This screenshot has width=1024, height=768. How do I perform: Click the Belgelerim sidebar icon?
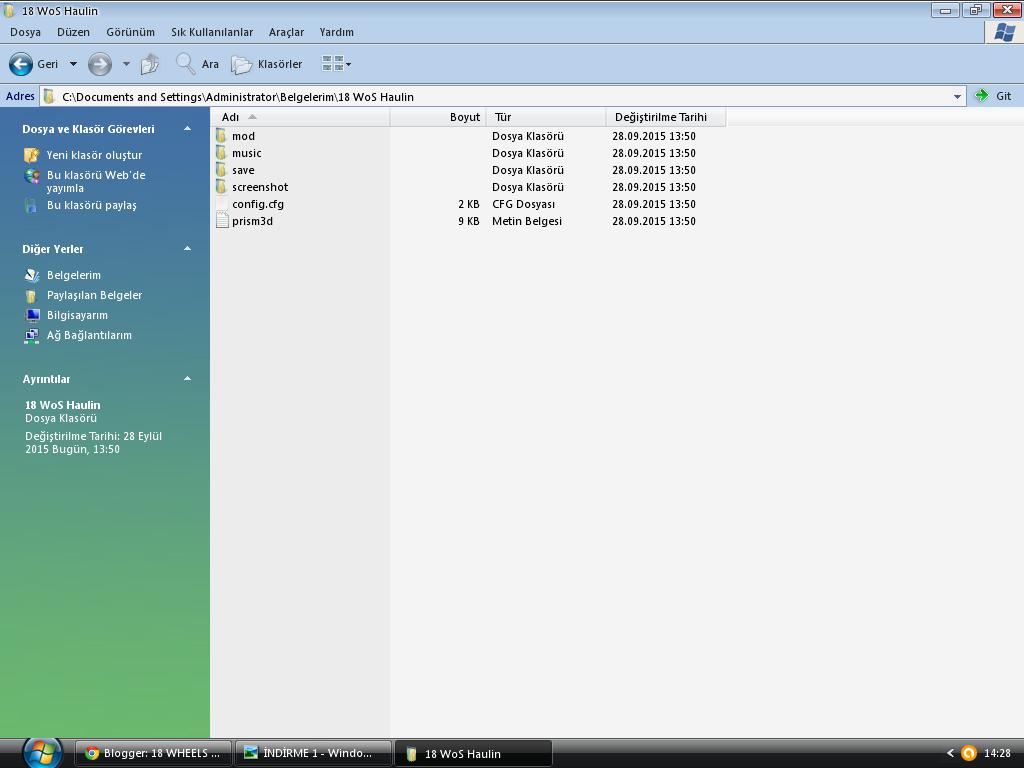point(31,275)
